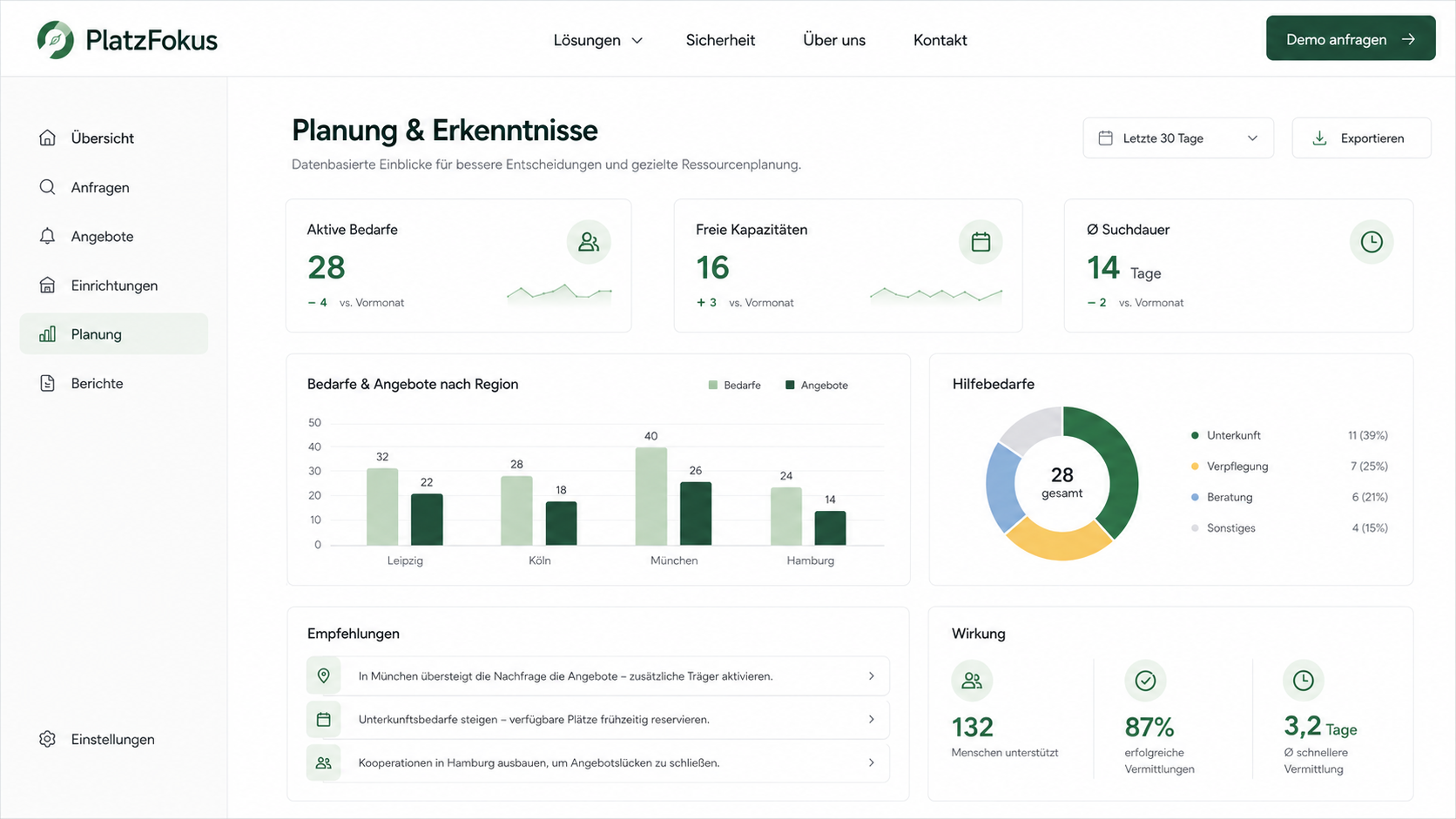The width and height of the screenshot is (1456, 819).
Task: Click the calendar icon in Unterkunftsbedarfe recommendation
Action: coord(324,720)
